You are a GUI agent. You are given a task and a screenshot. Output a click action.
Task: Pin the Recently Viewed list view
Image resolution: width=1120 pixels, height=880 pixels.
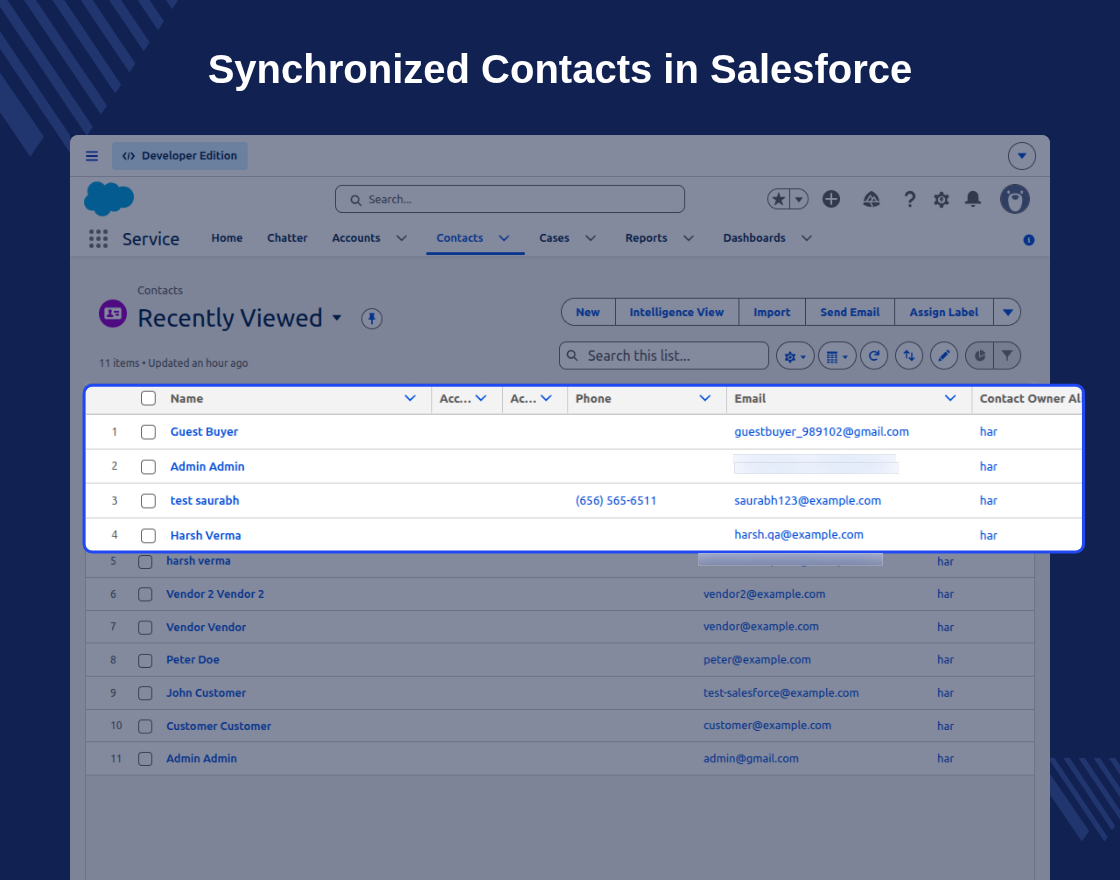[x=371, y=318]
